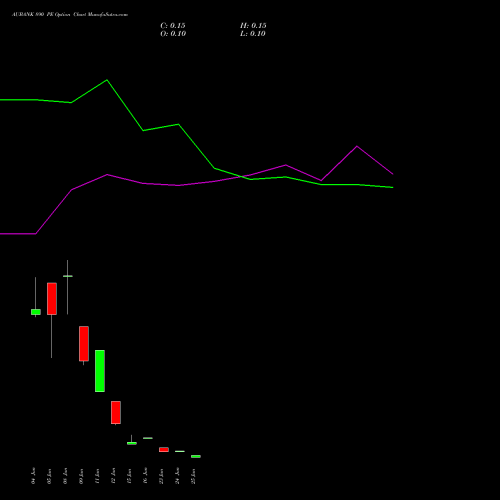
Task: Click the 15 Jun date label
Action: (129, 476)
